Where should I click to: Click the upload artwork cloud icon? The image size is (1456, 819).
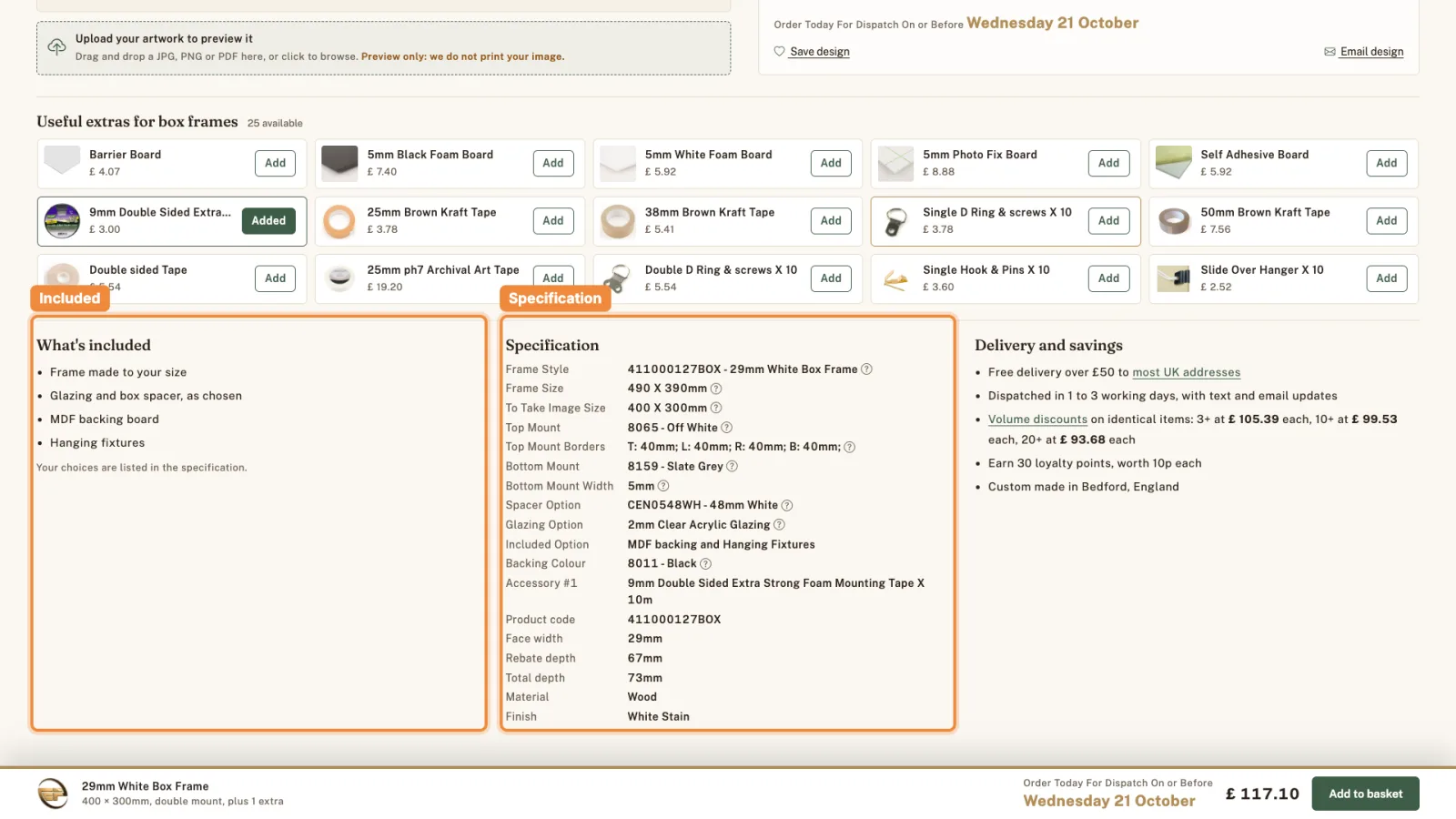point(56,46)
